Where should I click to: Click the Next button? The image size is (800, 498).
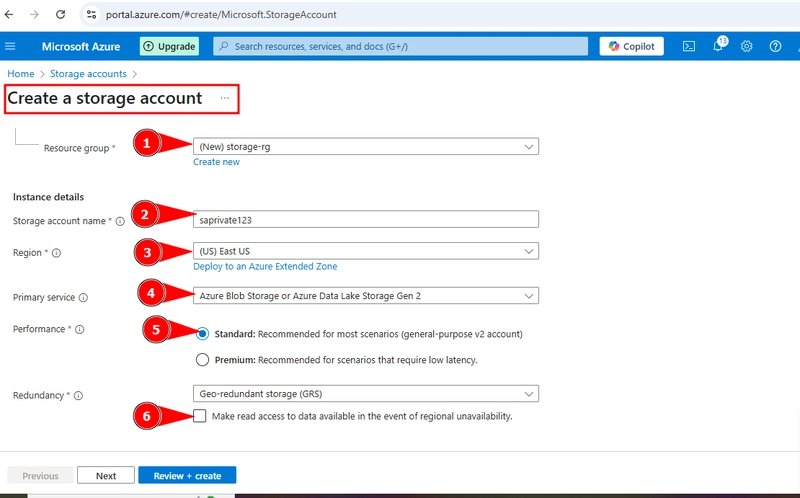point(106,476)
